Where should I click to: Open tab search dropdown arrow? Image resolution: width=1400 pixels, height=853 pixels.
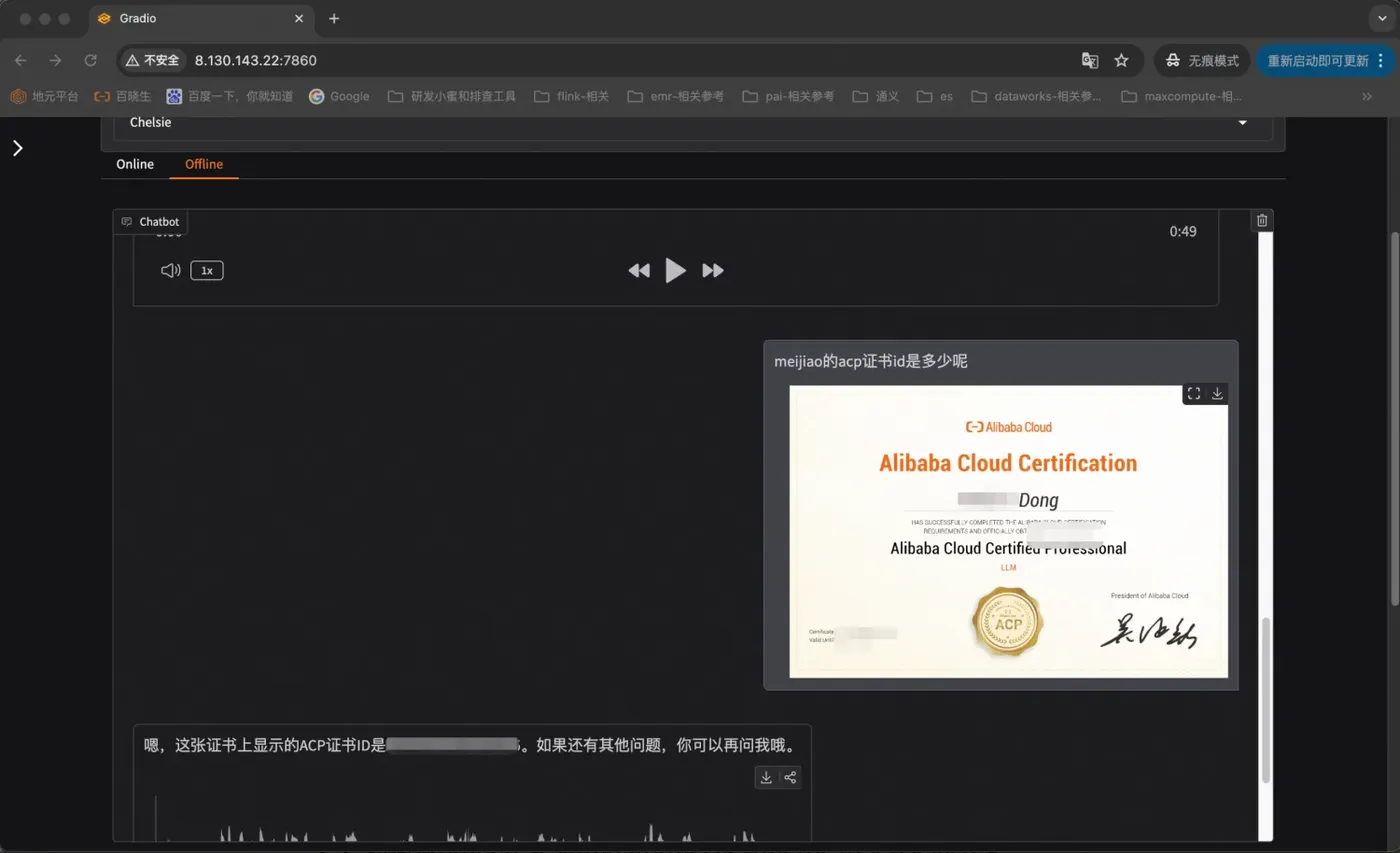click(x=1384, y=18)
